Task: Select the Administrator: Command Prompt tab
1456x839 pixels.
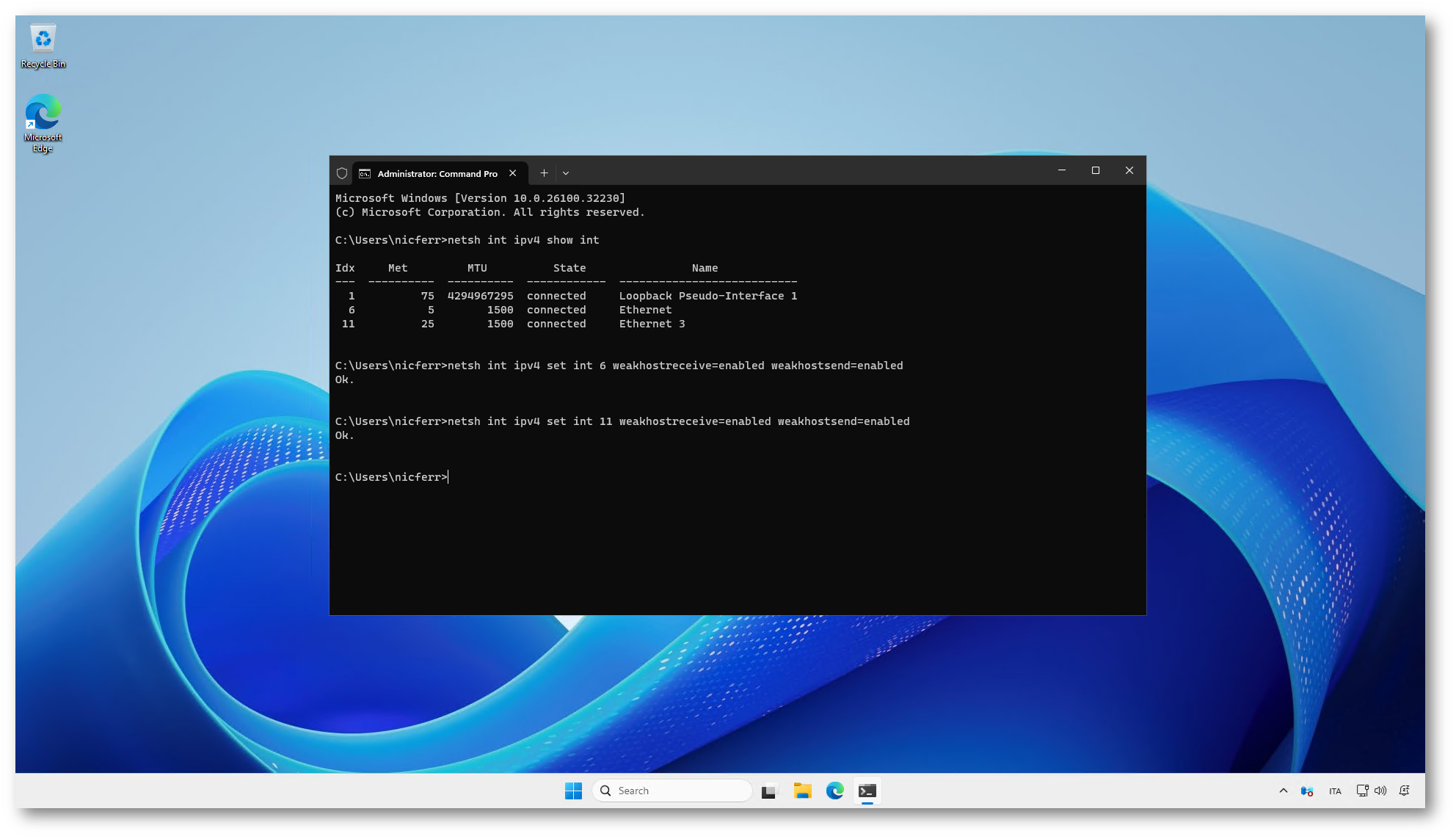Action: pyautogui.click(x=437, y=174)
